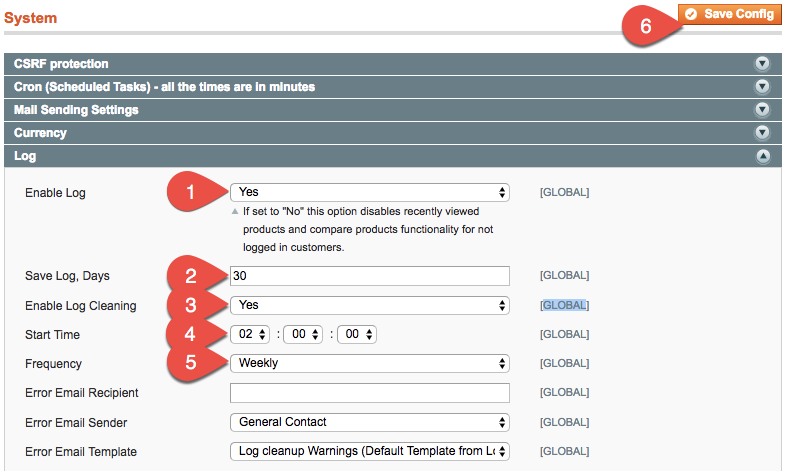Expand Mail Sending Settings arrow icon
Image resolution: width=789 pixels, height=471 pixels.
pos(763,110)
